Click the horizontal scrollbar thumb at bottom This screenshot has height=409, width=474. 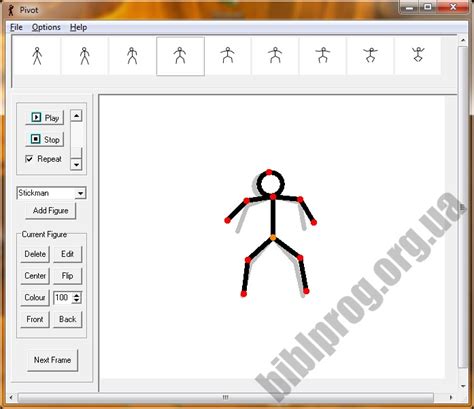click(226, 397)
